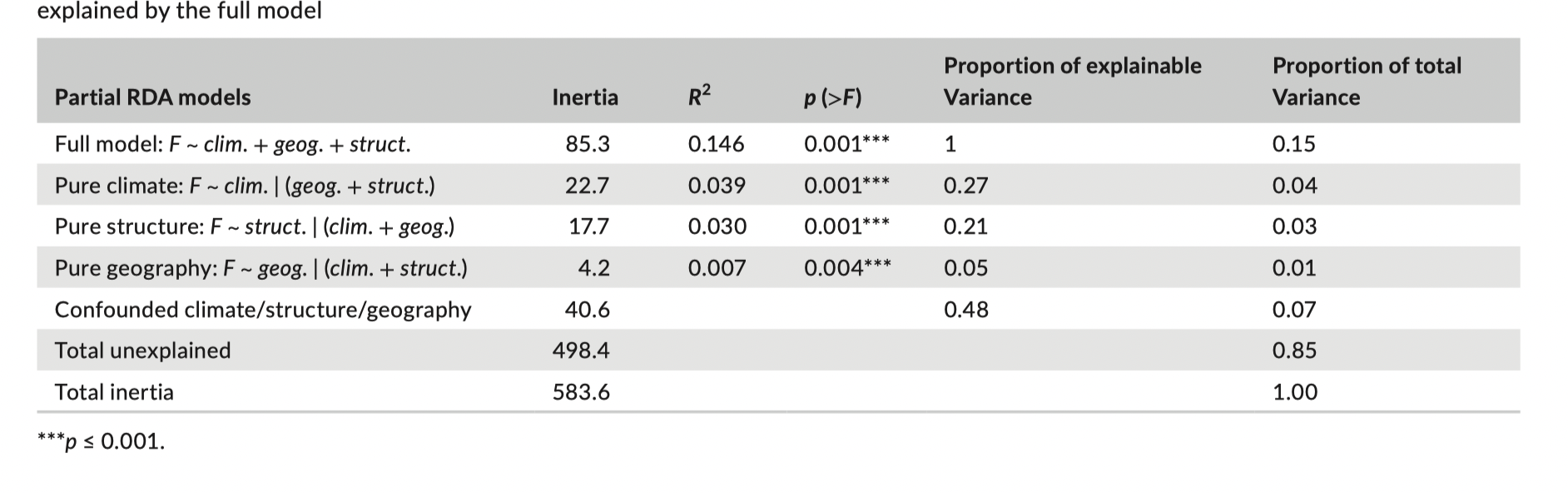1568x493 pixels.
Task: Click the explainable variance value 0.48
Action: 965,310
